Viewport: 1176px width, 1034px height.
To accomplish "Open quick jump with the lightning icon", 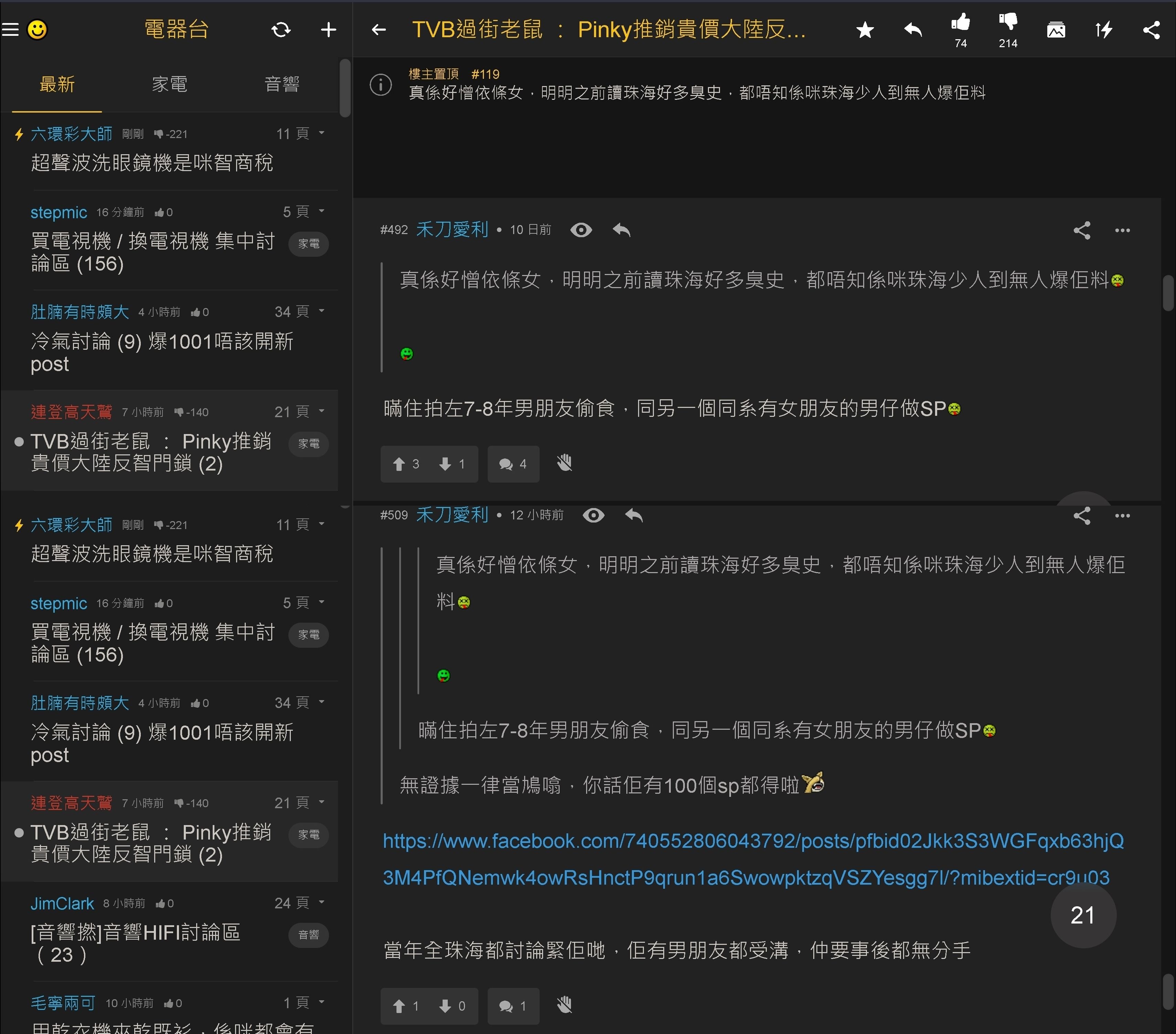I will click(x=1103, y=29).
